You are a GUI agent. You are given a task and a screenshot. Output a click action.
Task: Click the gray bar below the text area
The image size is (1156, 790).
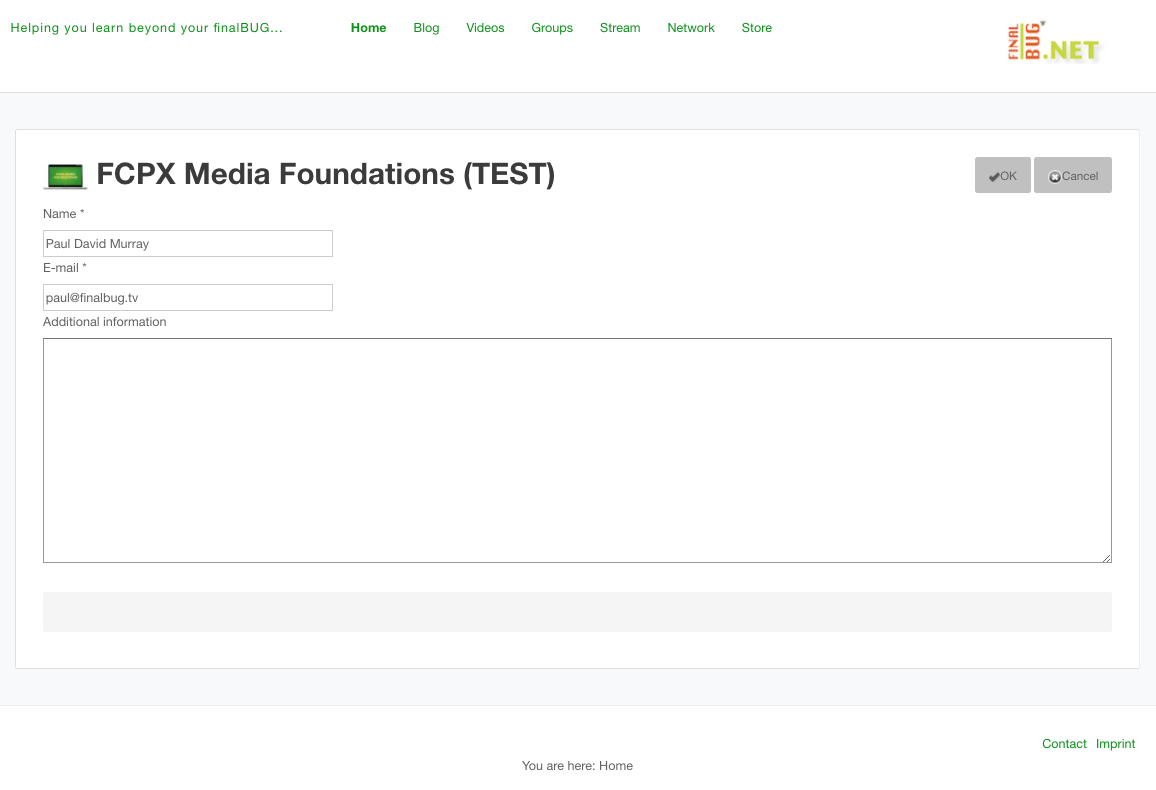pyautogui.click(x=577, y=612)
